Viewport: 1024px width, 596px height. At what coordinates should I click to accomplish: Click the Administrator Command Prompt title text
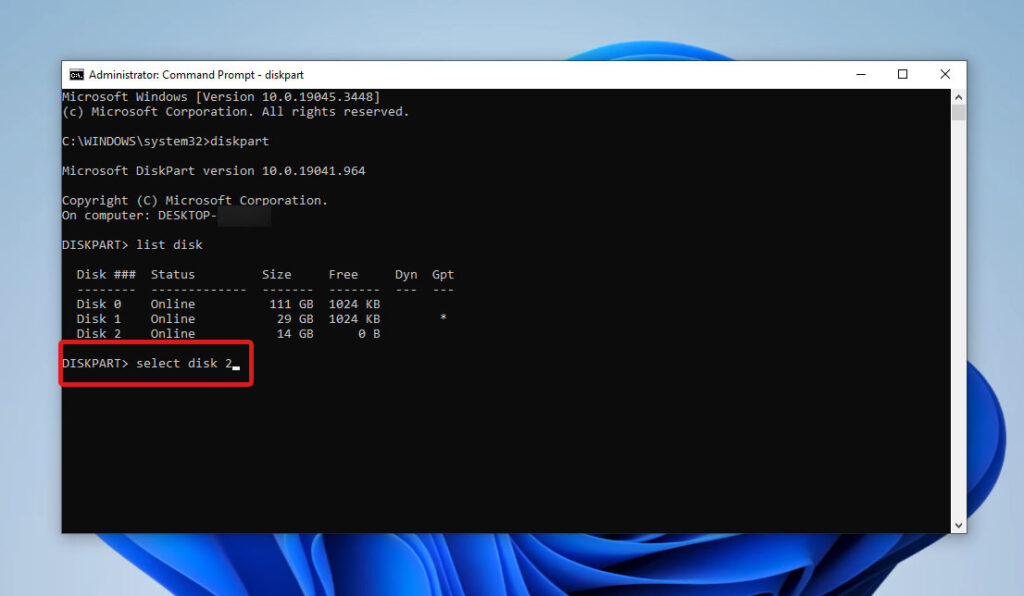198,74
